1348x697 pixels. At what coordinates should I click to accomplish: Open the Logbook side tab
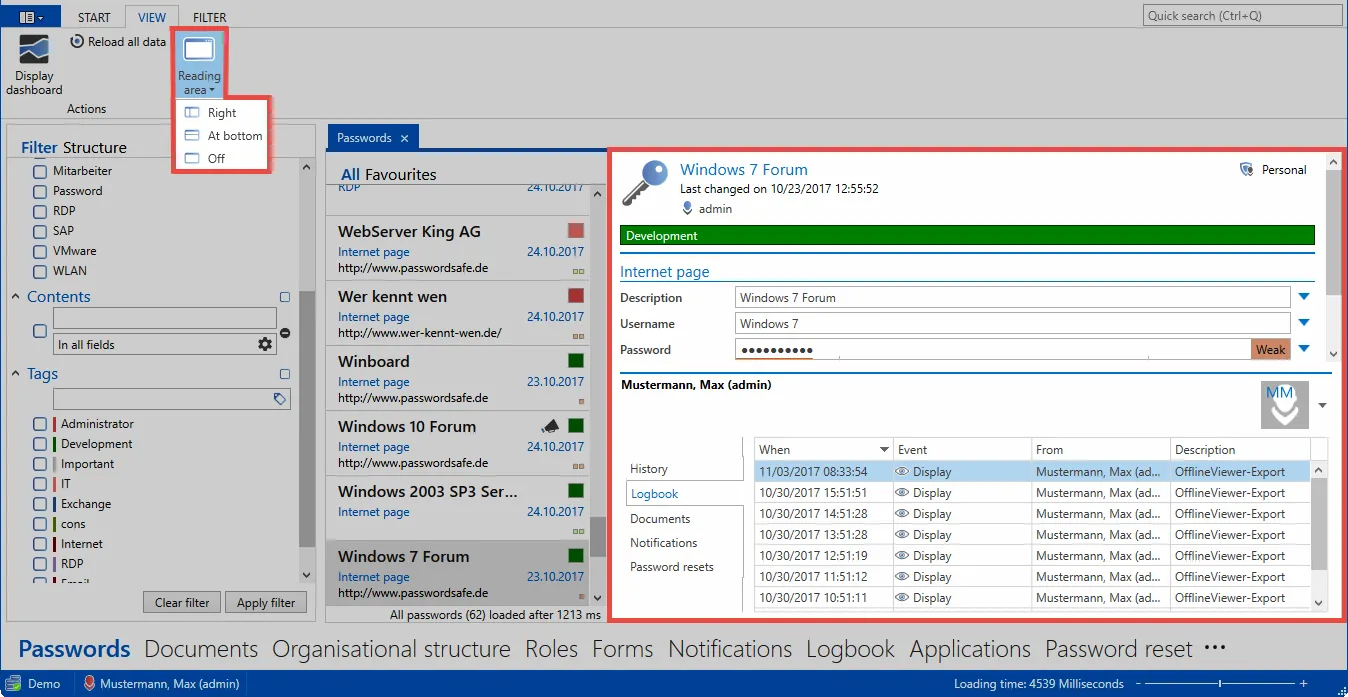pos(655,494)
